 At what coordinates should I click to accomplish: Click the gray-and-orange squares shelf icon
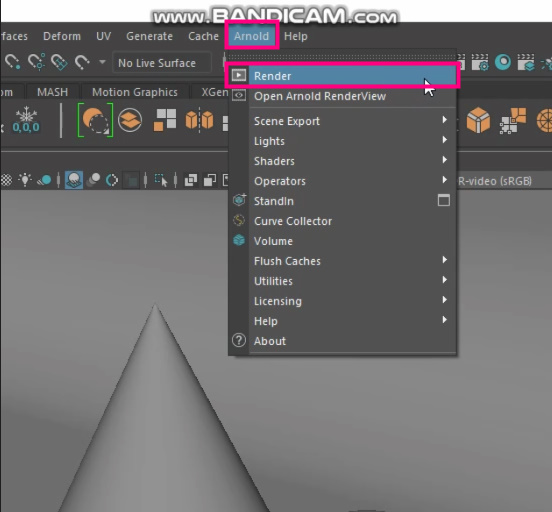[165, 120]
